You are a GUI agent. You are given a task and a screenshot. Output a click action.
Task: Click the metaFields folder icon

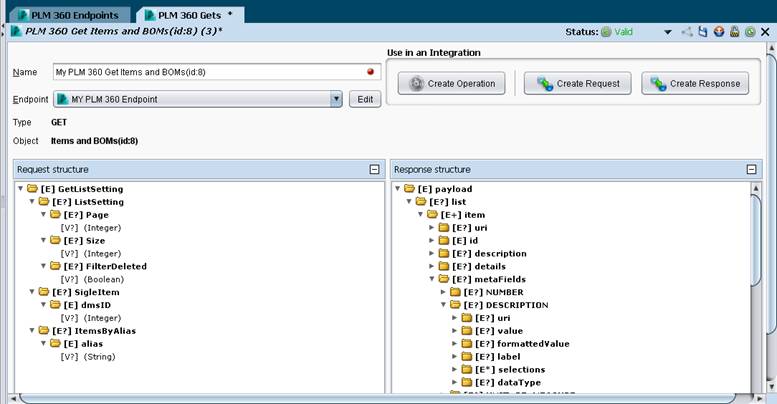pos(444,279)
